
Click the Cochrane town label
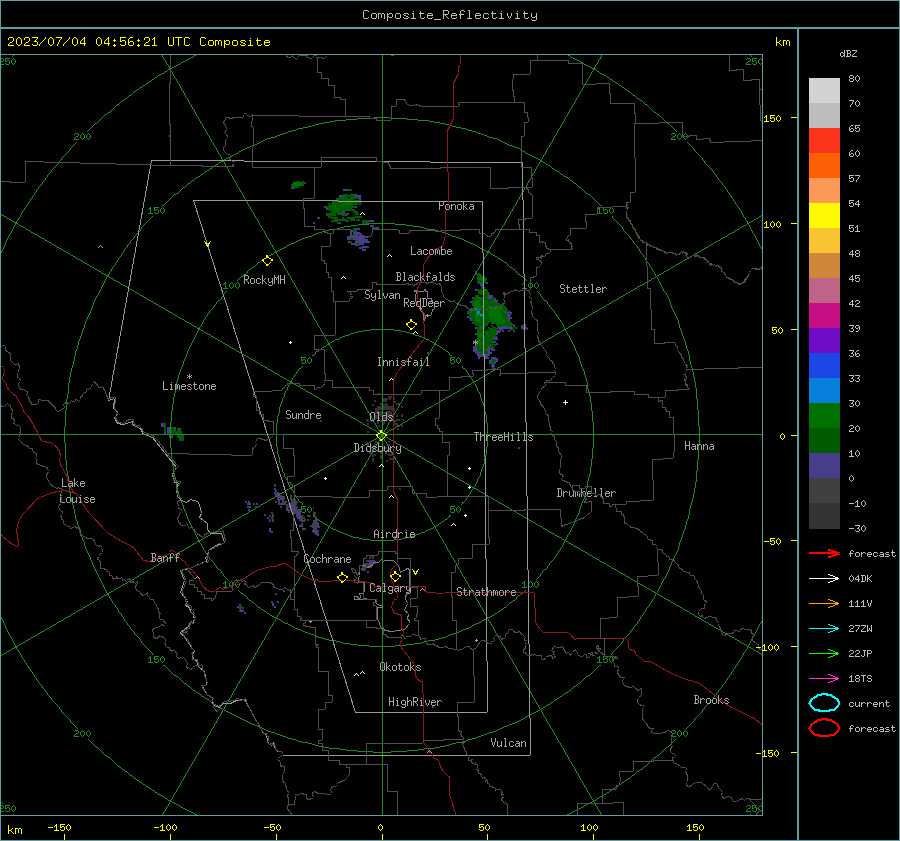[327, 559]
